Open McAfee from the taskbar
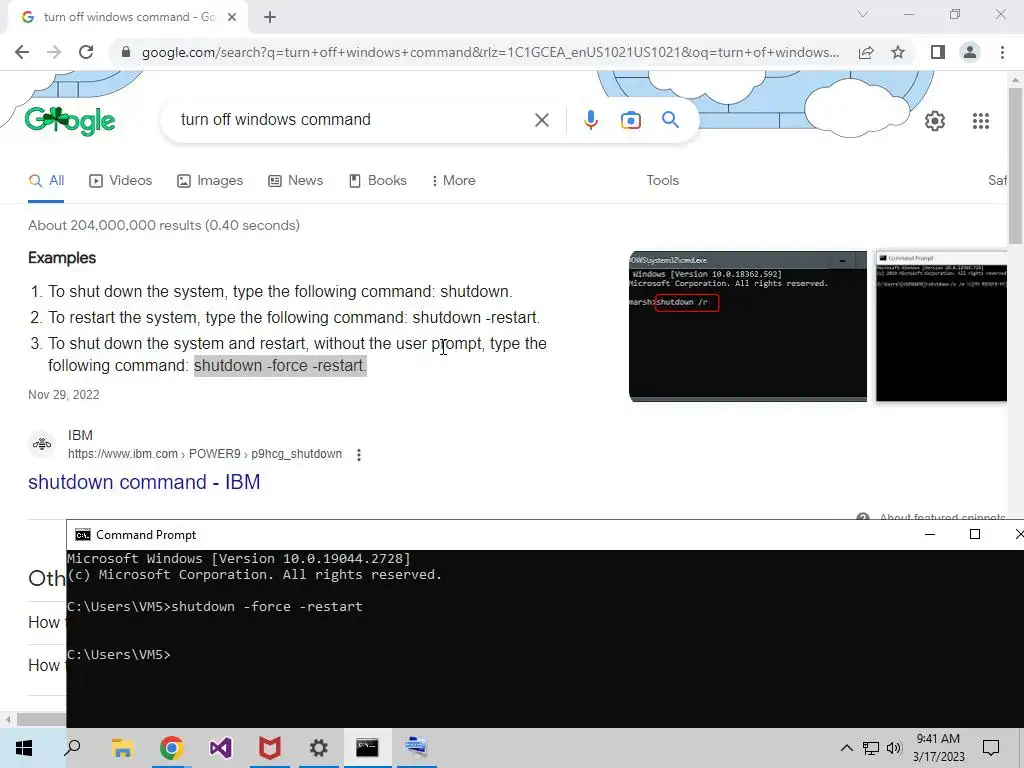Screen dimensions: 1024x768 [269, 748]
